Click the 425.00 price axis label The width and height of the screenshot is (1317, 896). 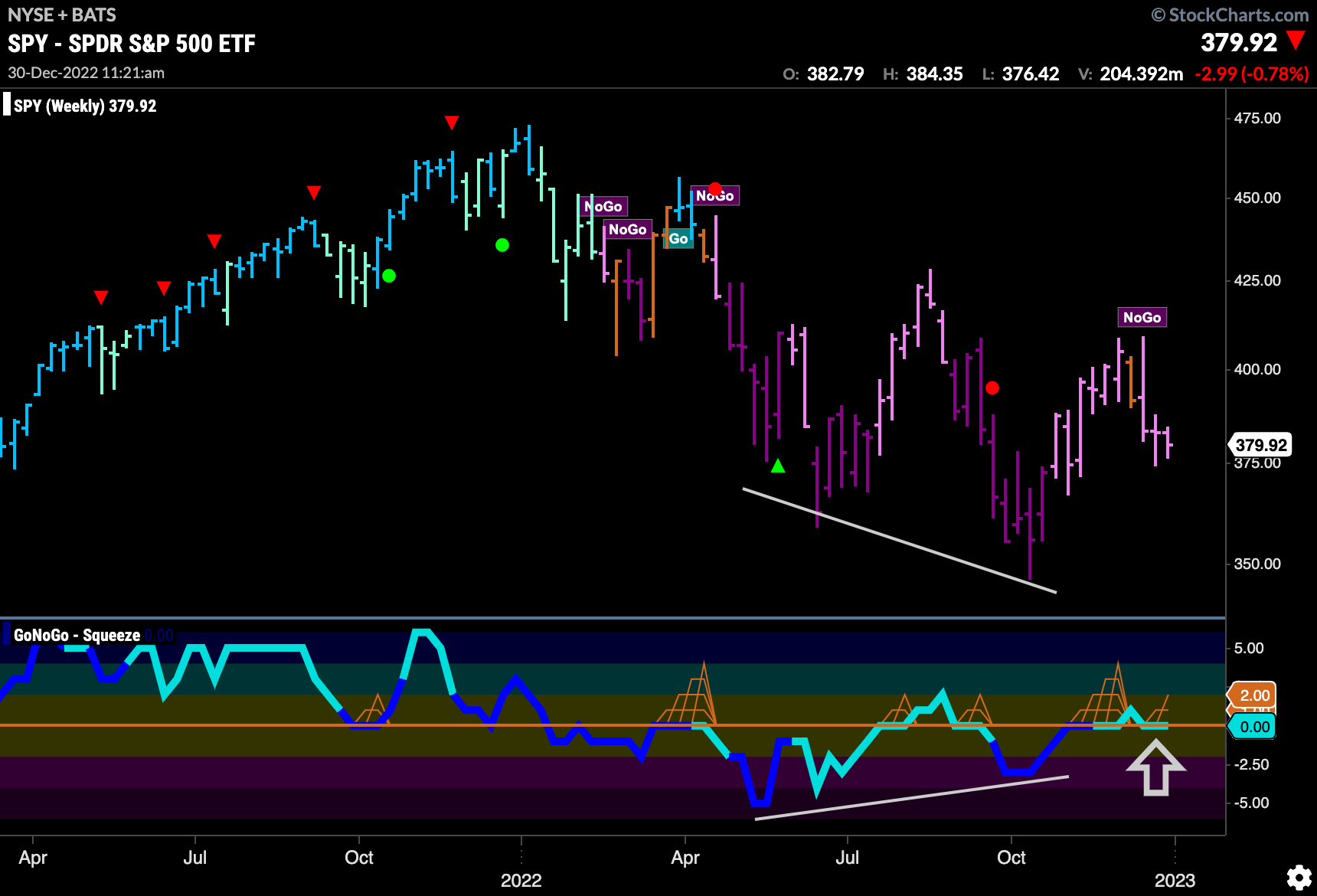(x=1257, y=280)
